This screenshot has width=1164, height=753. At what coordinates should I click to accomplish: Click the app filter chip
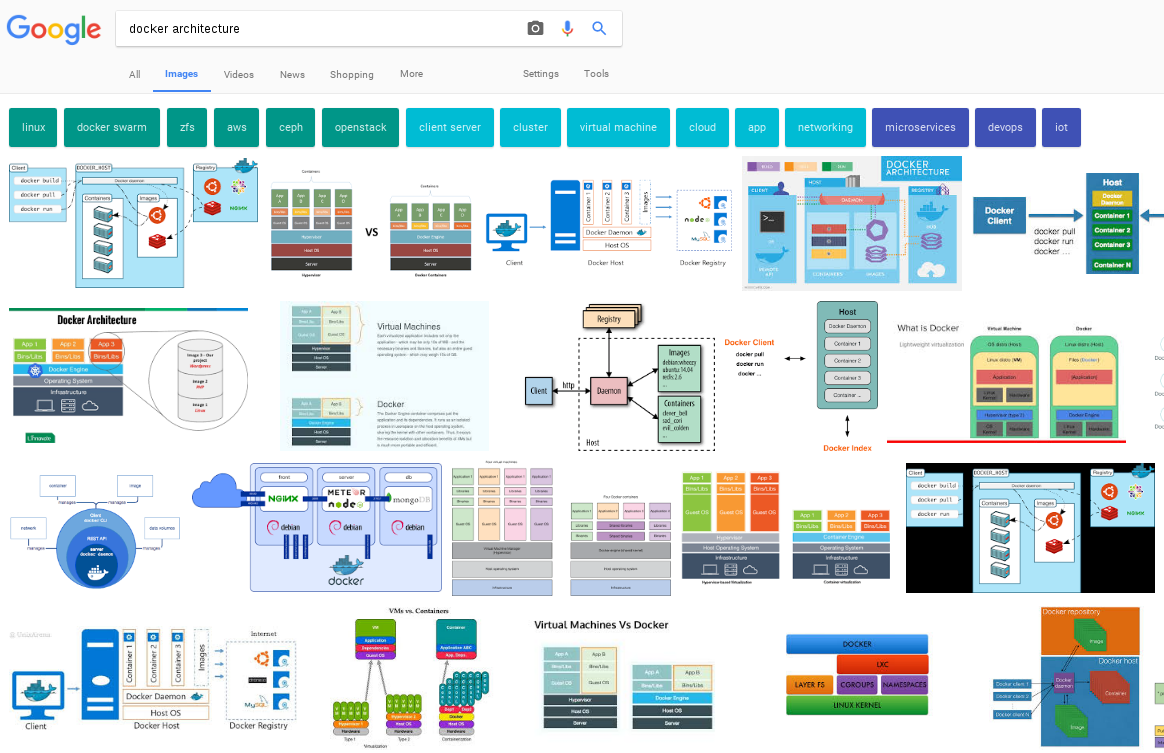coord(756,127)
